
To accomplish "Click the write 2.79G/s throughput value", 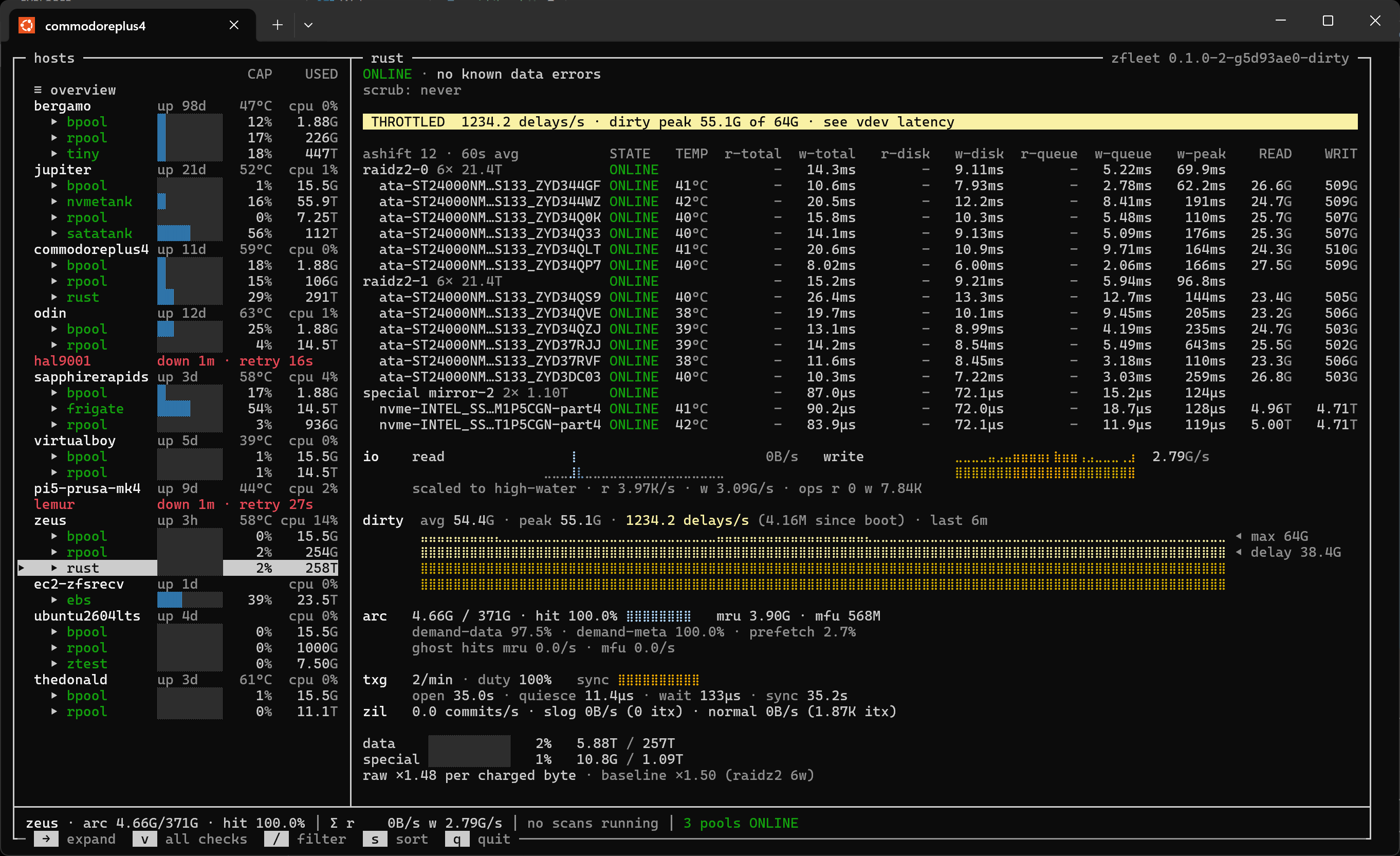I will click(1181, 456).
